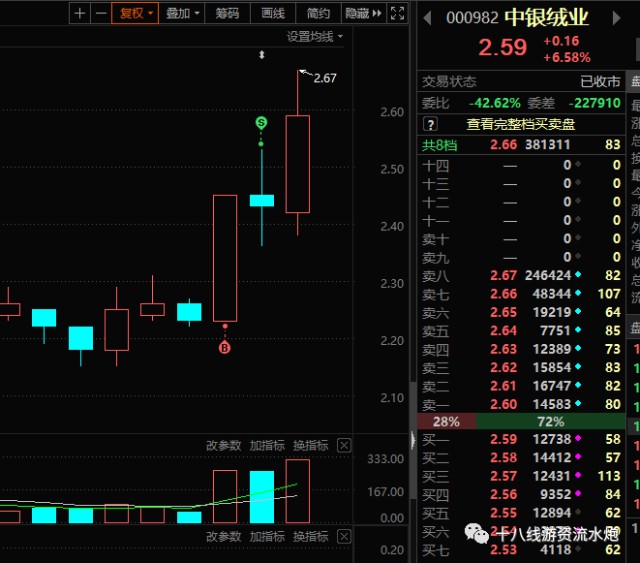Click 加指标 in volume panel
640x563 pixels.
tap(267, 445)
